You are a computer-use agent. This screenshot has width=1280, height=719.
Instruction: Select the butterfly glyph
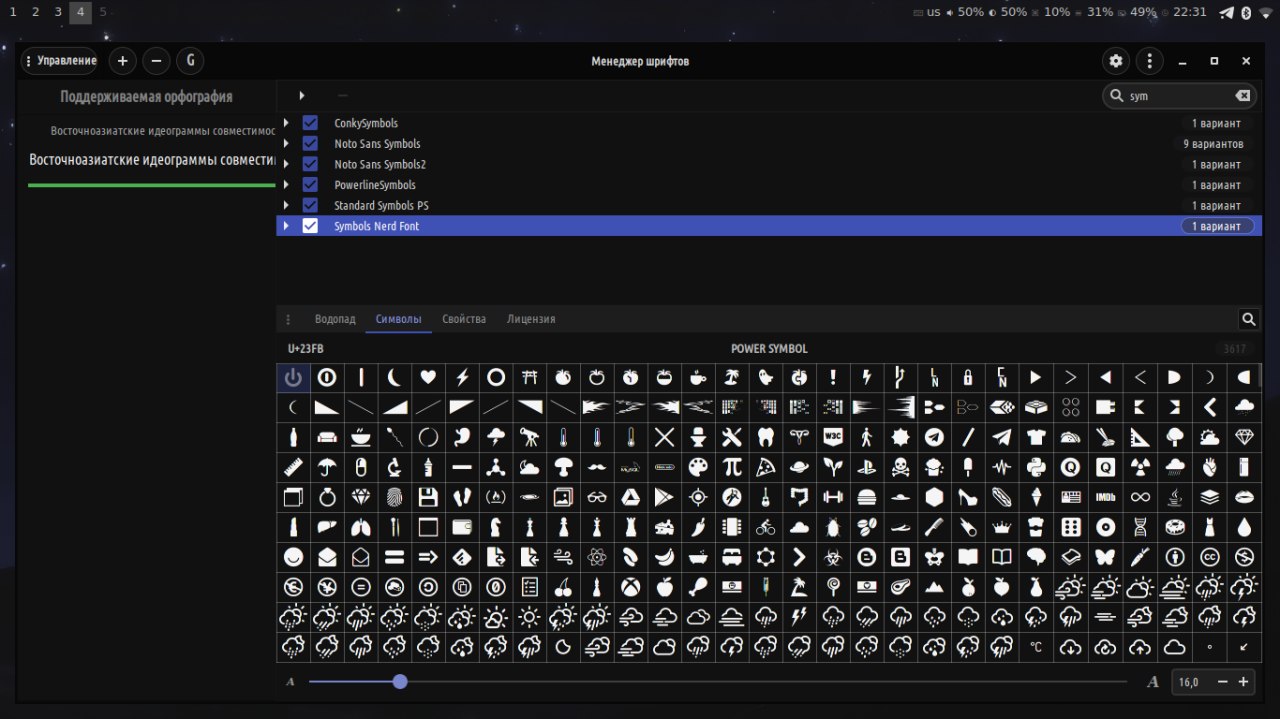tap(1105, 557)
